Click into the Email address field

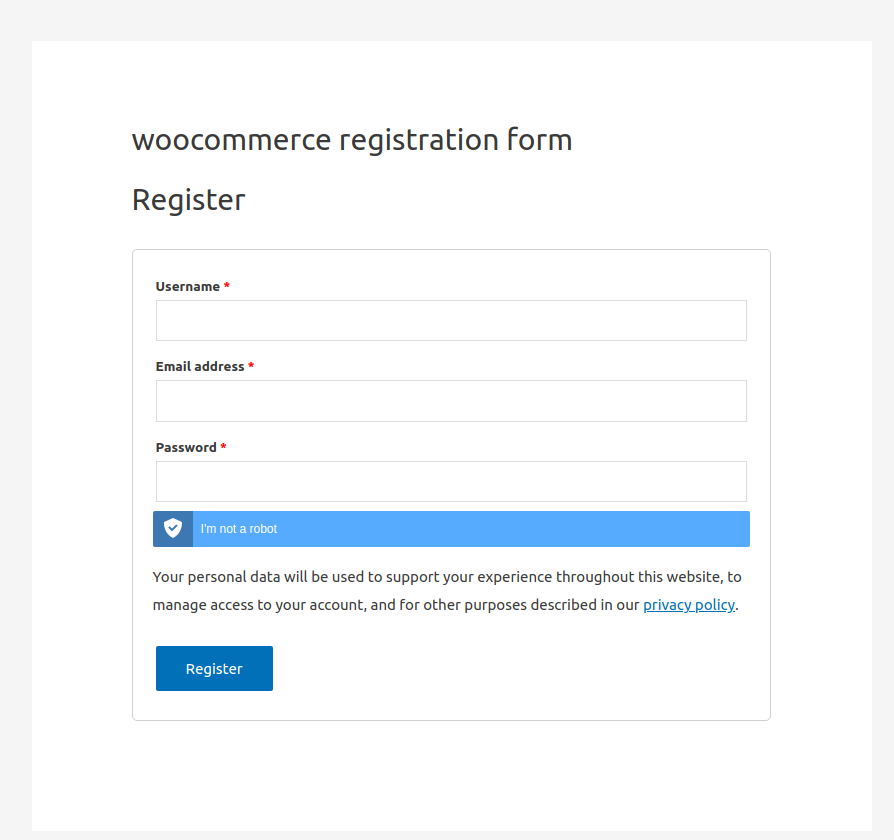point(451,401)
